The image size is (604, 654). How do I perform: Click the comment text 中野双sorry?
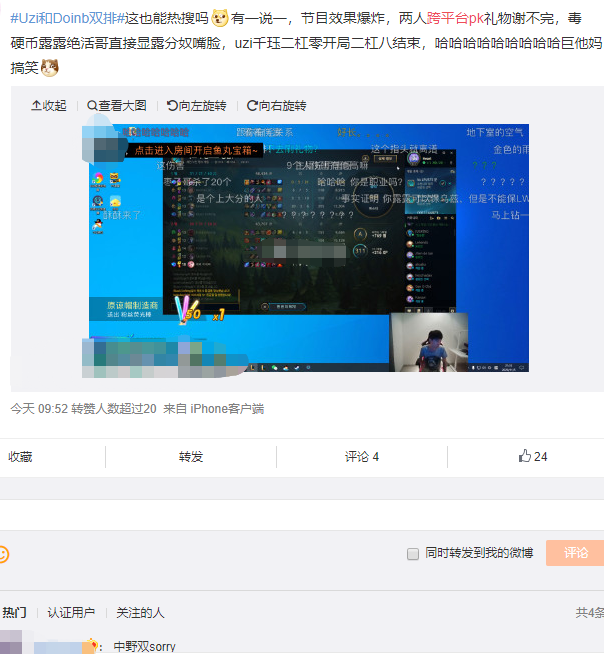[x=144, y=647]
